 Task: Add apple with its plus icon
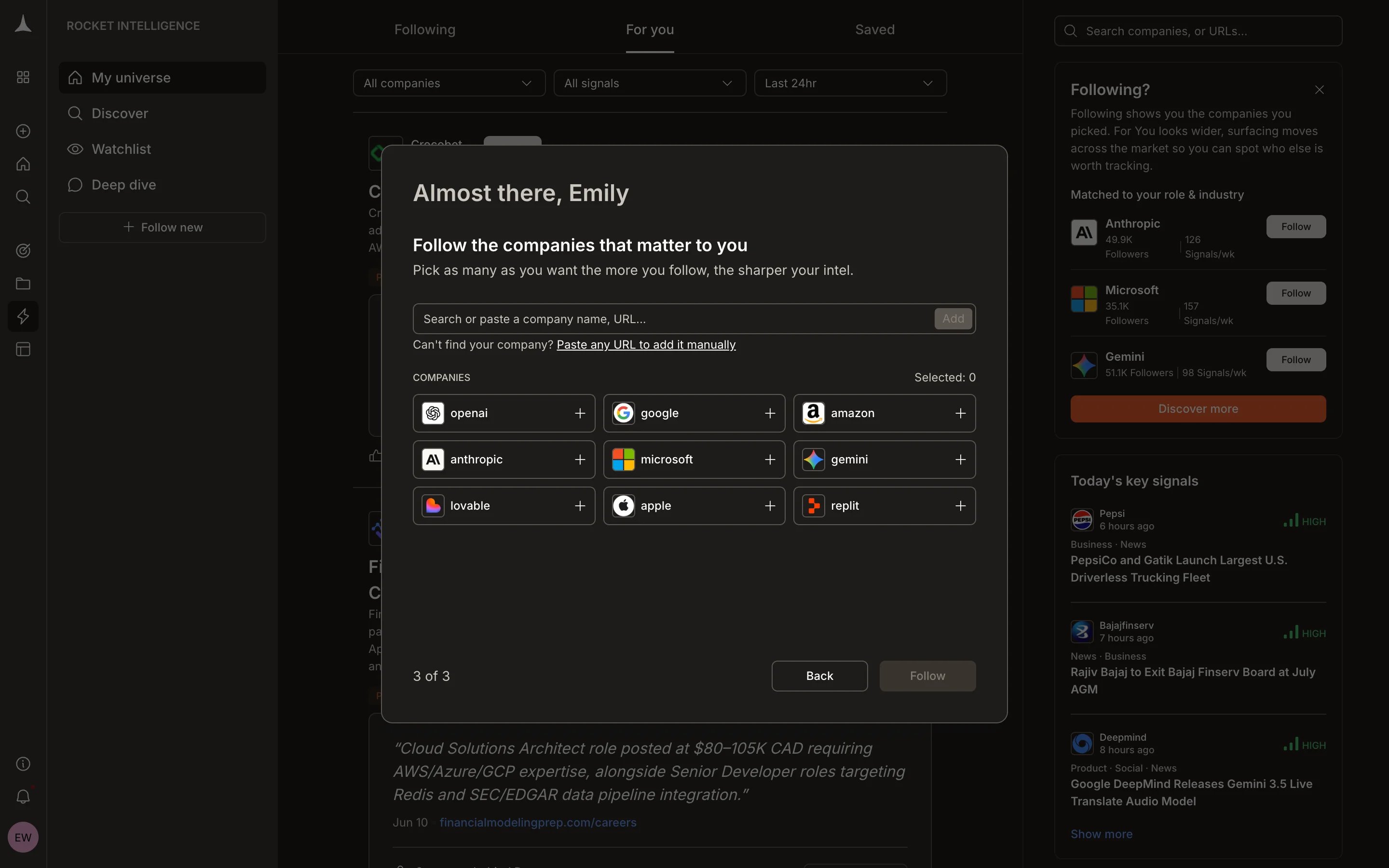(770, 506)
